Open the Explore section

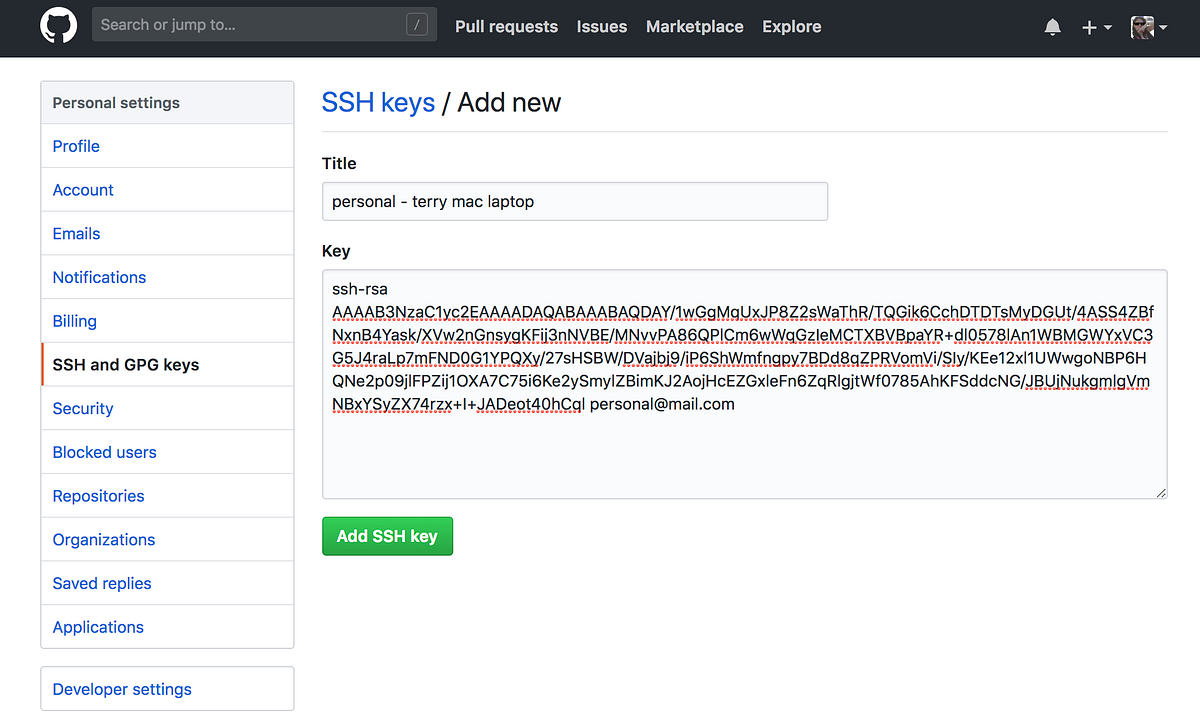pos(791,27)
